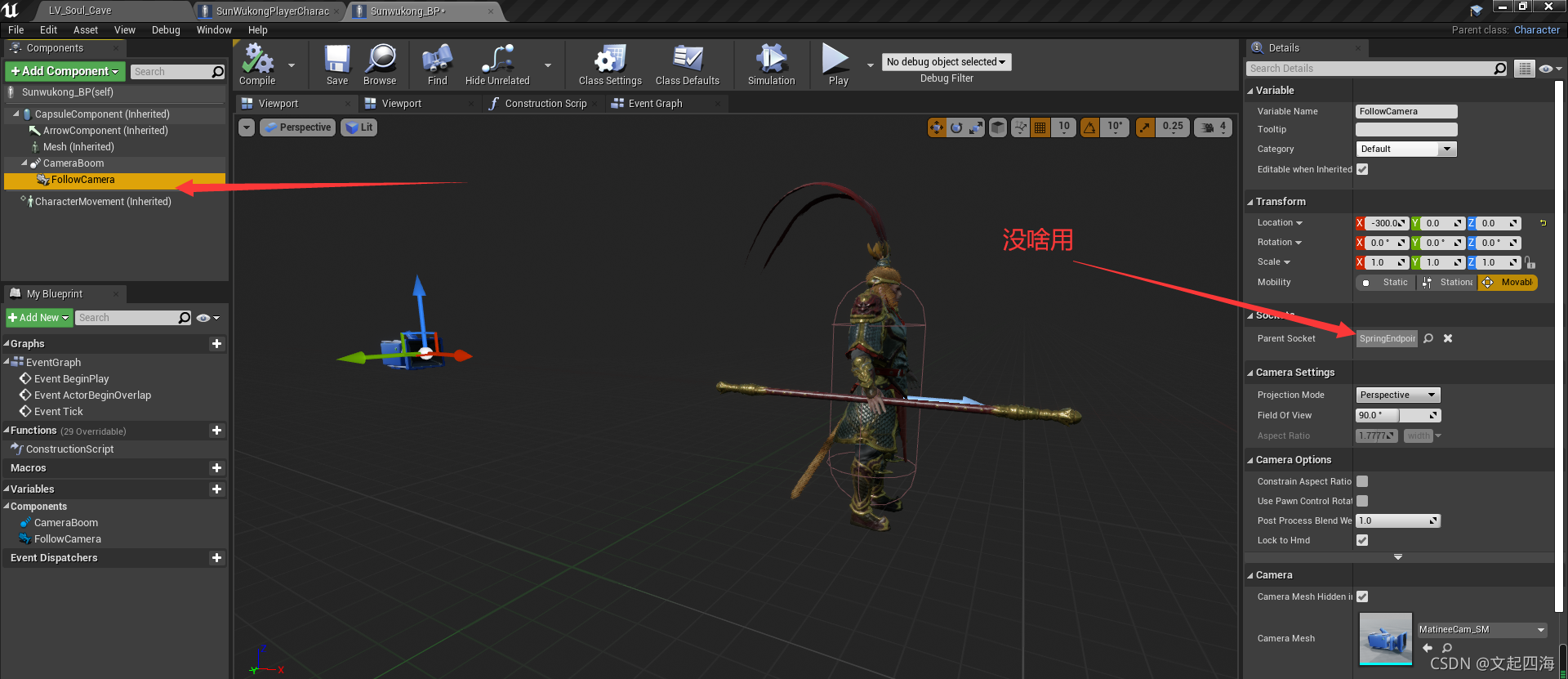Click the Compile toolbar icon
The height and width of the screenshot is (679, 1568).
pyautogui.click(x=257, y=65)
